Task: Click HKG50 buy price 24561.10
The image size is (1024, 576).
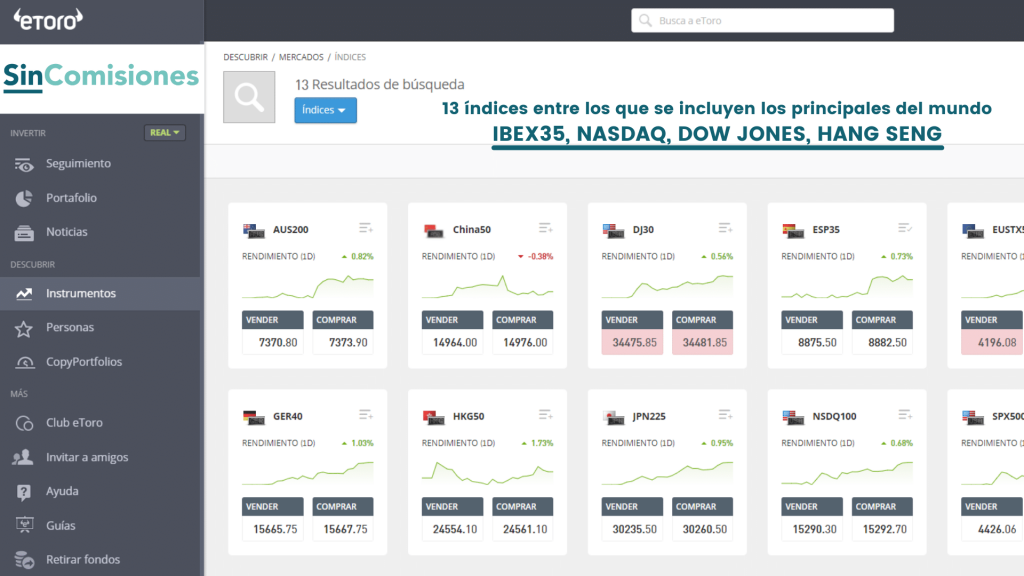Action: (x=522, y=529)
